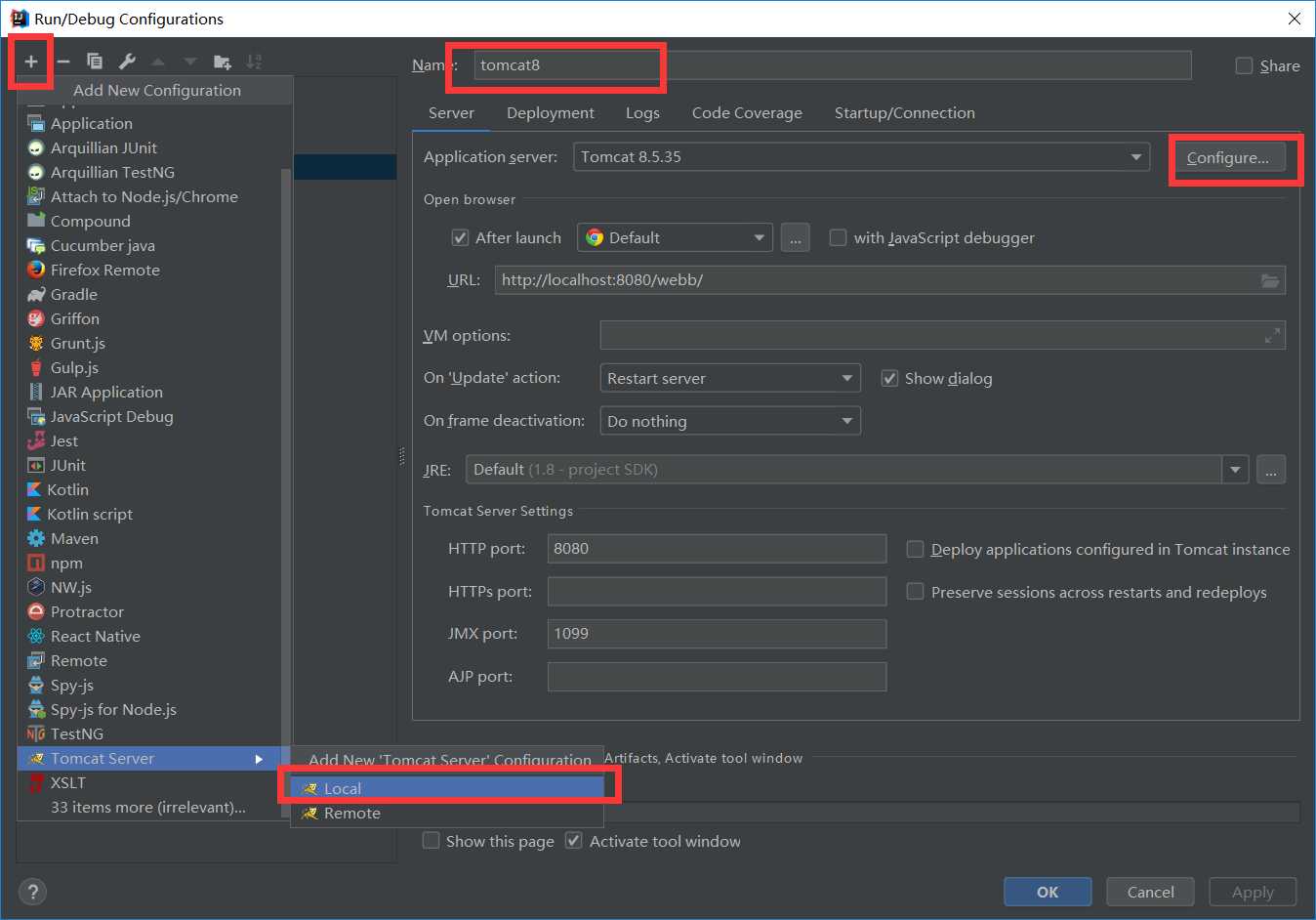This screenshot has width=1316, height=920.
Task: Click the folder browse icon in URL field
Action: [x=1270, y=280]
